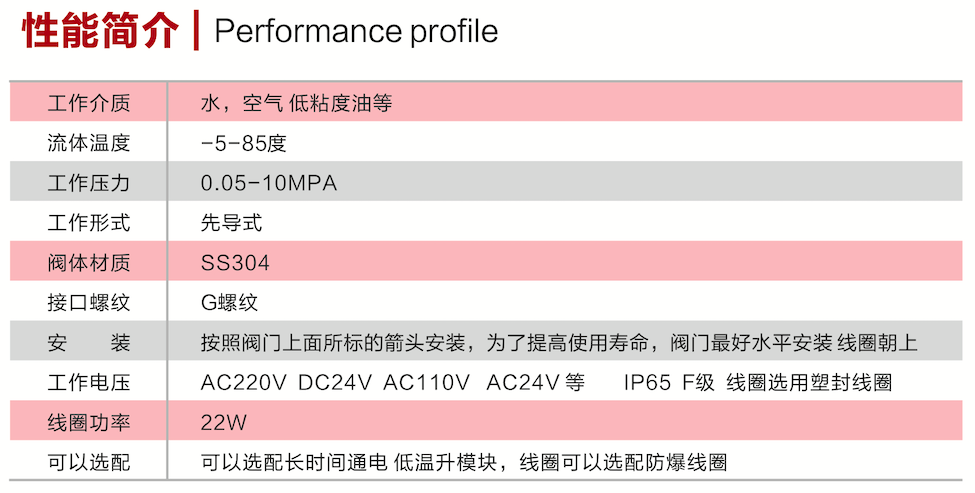Select the 工作介质 row label
975x493 pixels.
point(89,102)
